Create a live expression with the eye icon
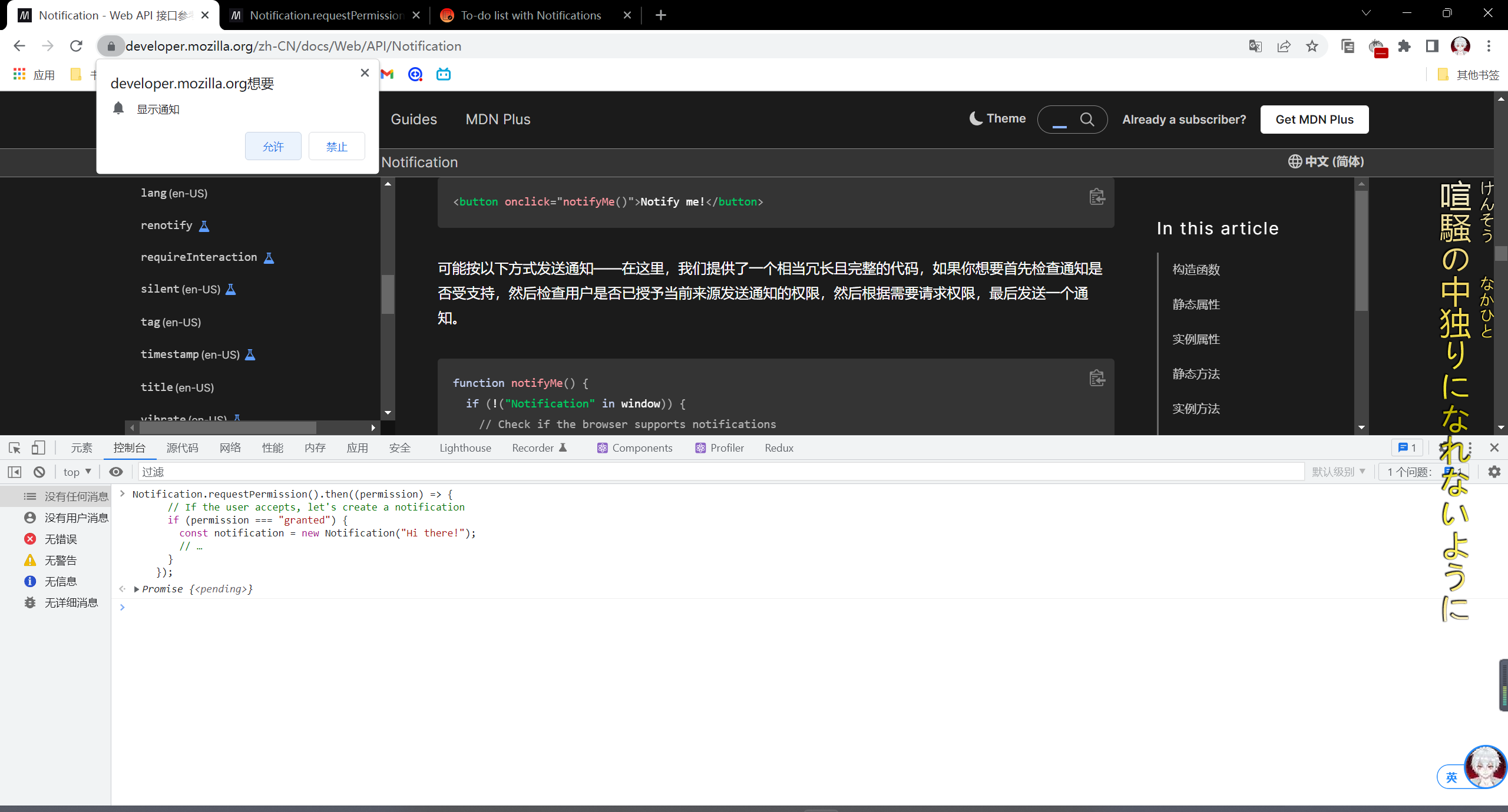 [x=116, y=472]
